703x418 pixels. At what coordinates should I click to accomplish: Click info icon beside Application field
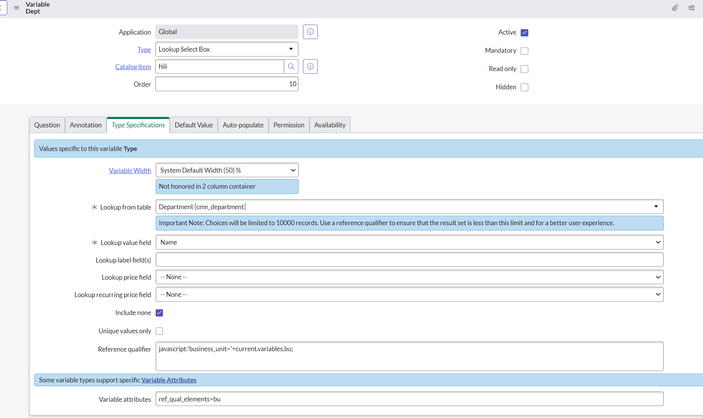[310, 32]
